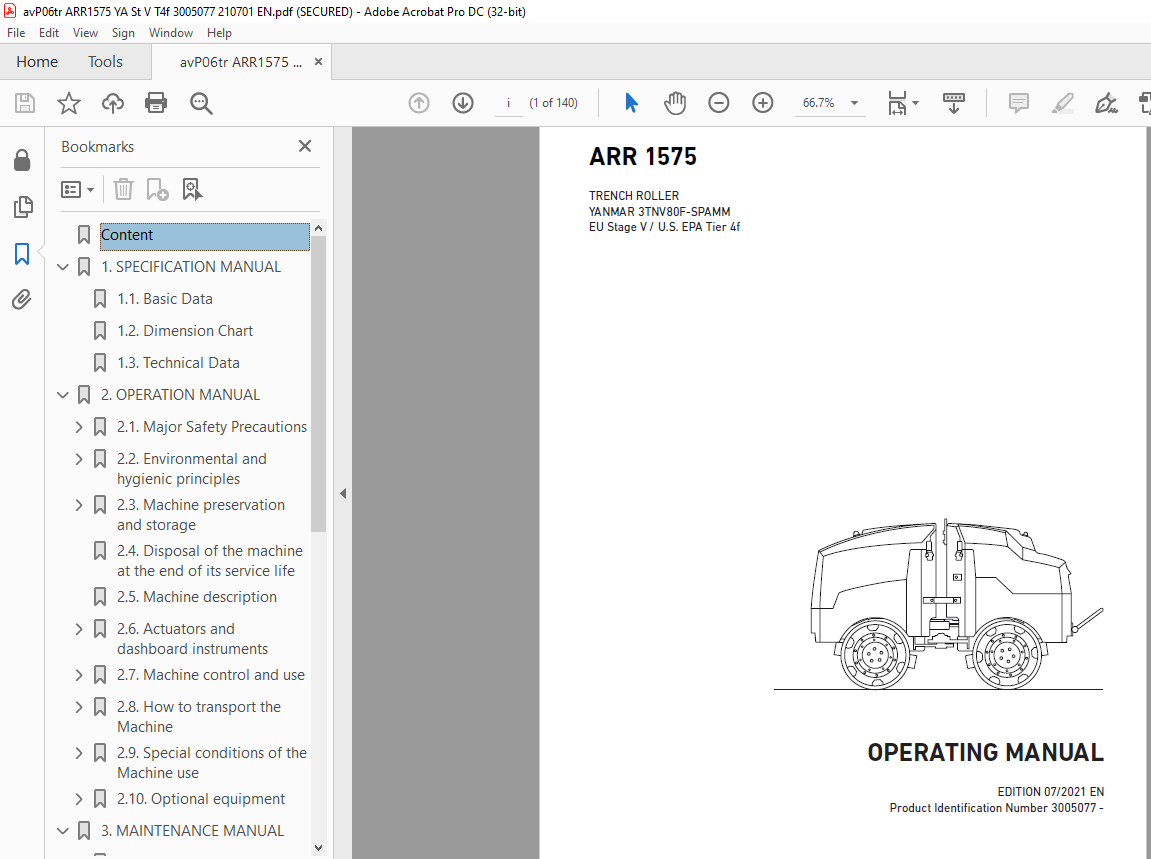
Task: Go to next page arrow icon
Action: coord(462,103)
